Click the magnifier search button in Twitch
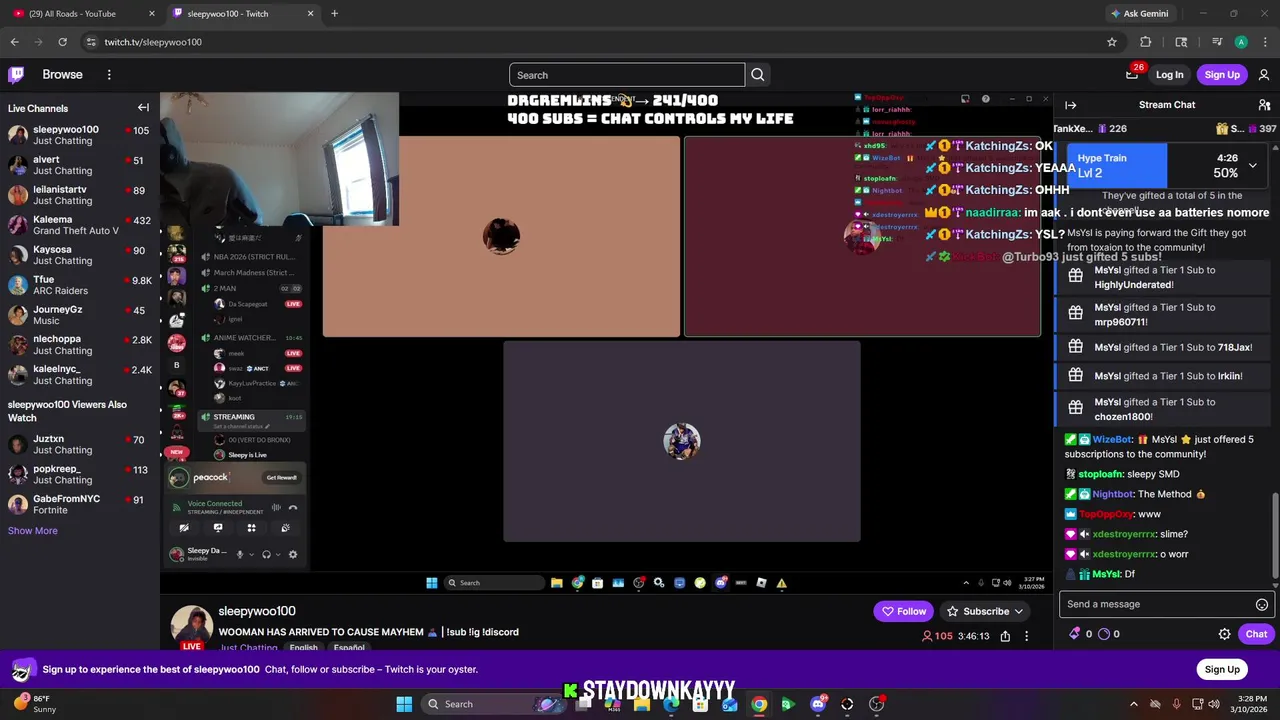Viewport: 1280px width, 720px height. pos(758,75)
